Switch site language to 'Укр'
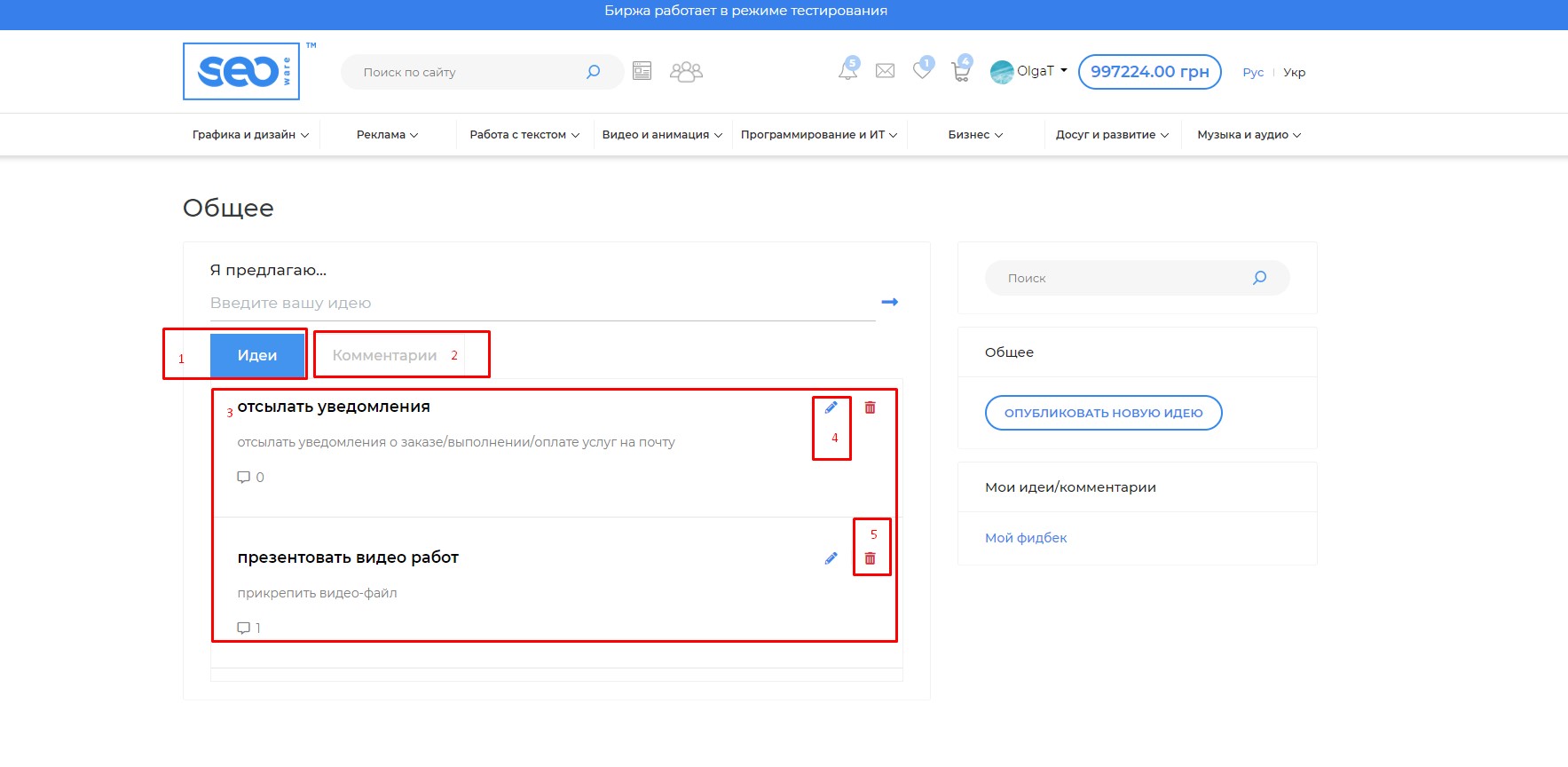 1294,73
